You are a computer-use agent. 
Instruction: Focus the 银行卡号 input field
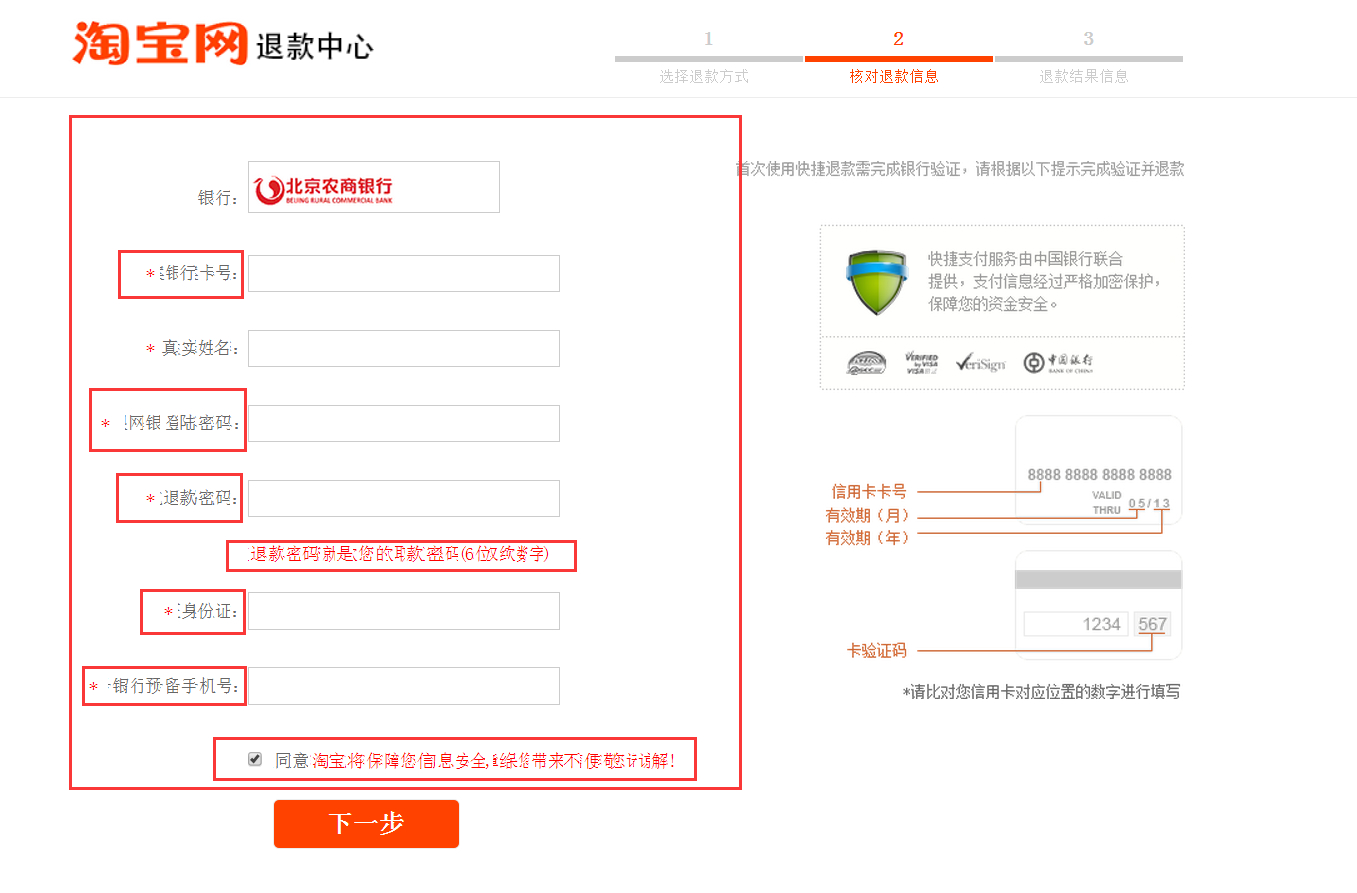(x=403, y=273)
